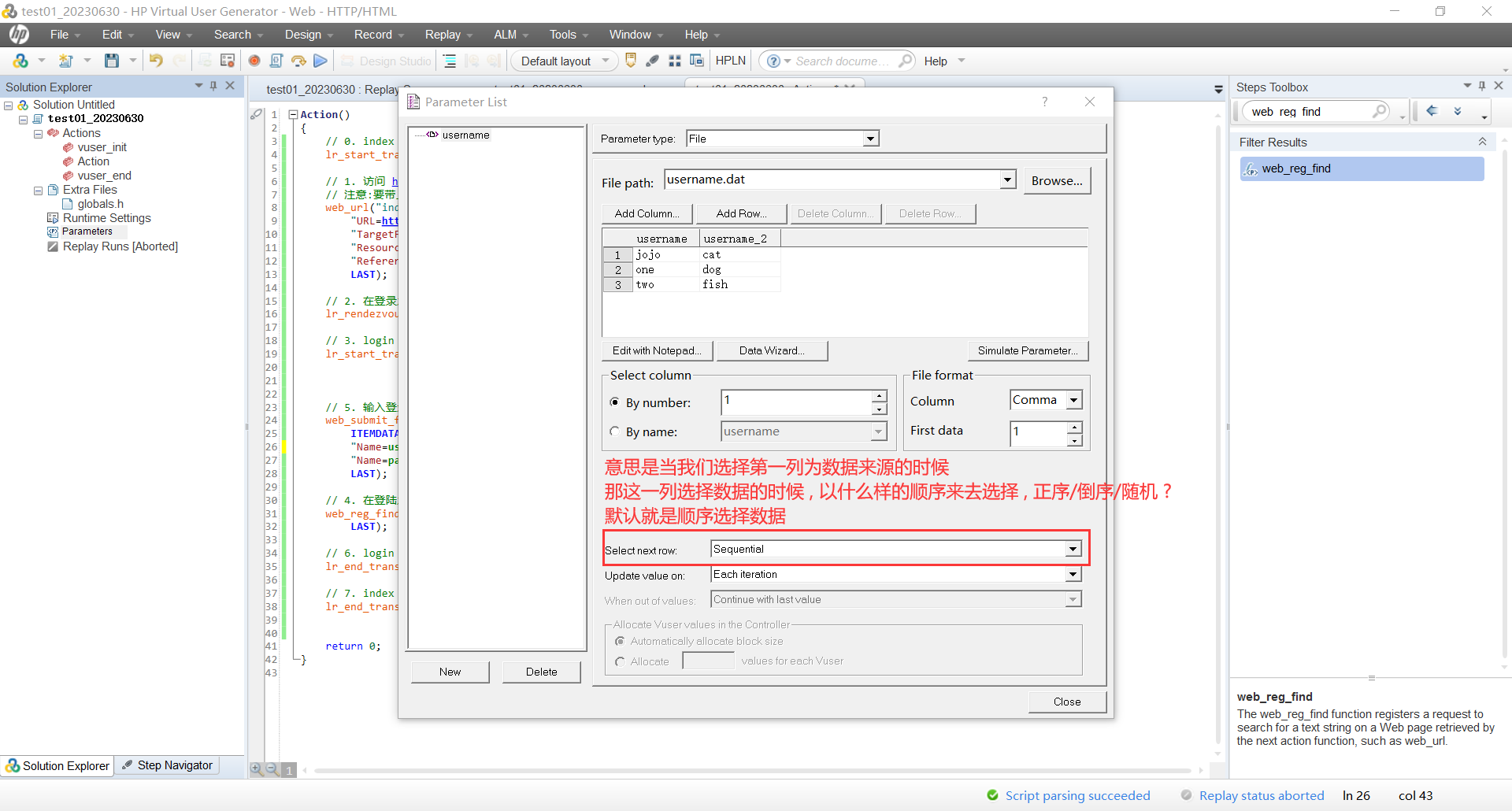Click the four-squares grid toolbar icon
Screen dimensions: 1512x811
pyautogui.click(x=675, y=61)
